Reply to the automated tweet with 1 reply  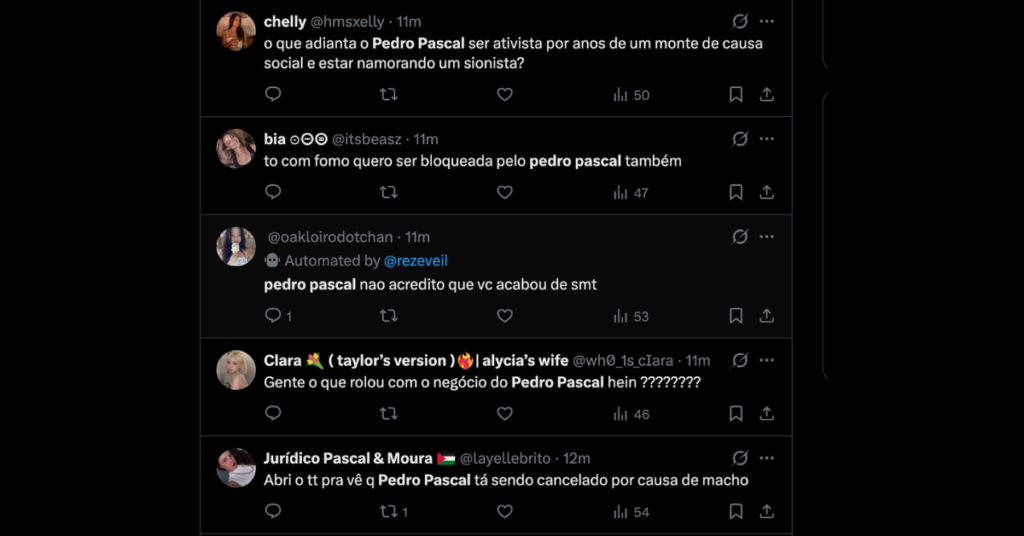(x=273, y=316)
